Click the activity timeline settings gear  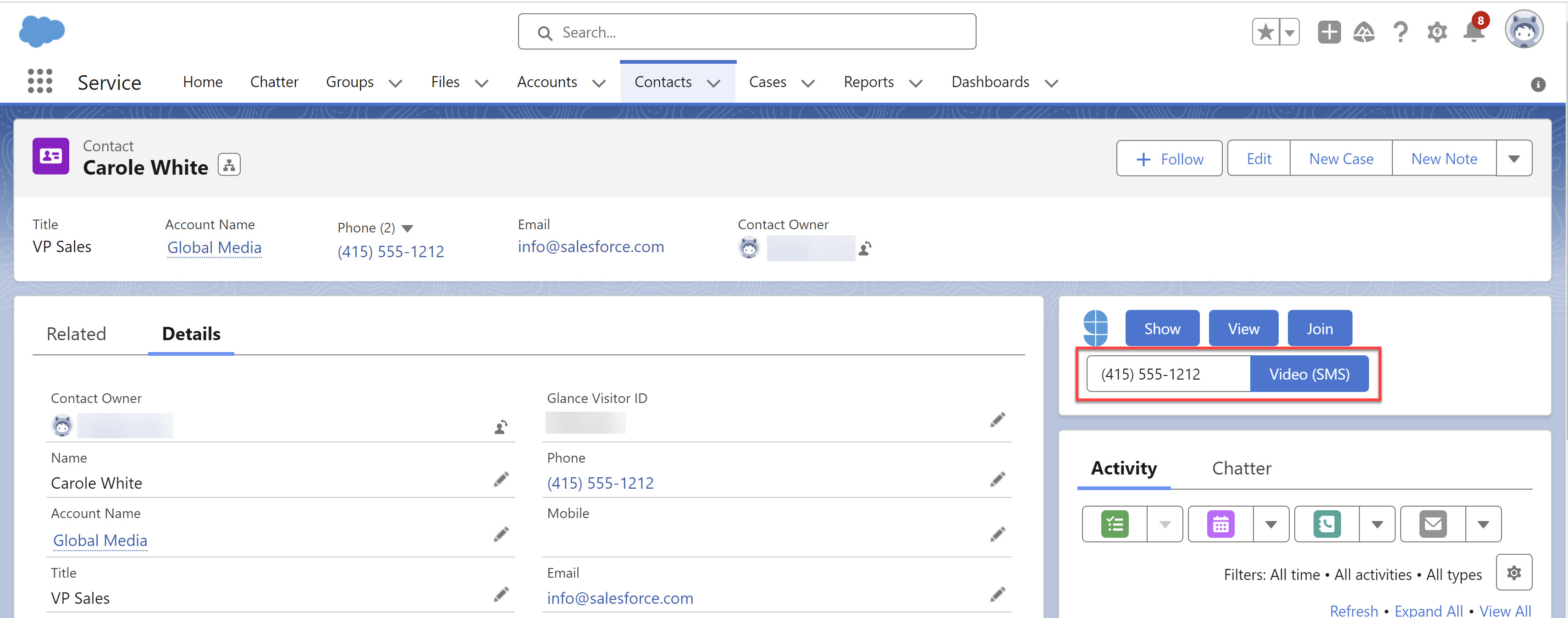pos(1514,572)
